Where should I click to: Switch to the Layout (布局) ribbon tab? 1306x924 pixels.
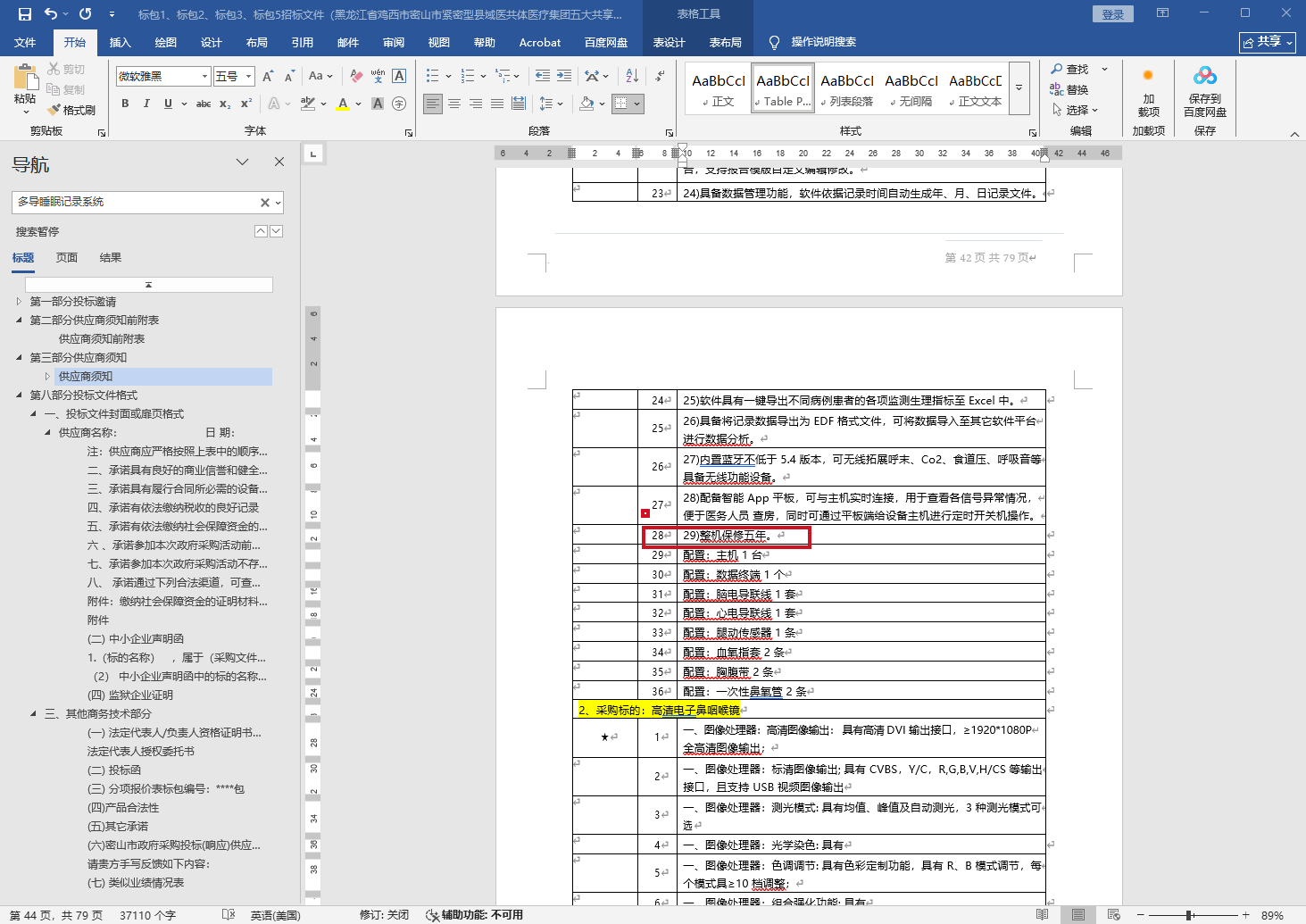[x=257, y=42]
